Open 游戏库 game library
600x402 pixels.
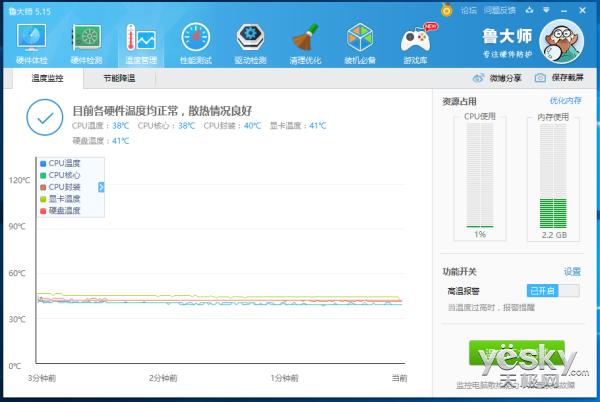415,44
